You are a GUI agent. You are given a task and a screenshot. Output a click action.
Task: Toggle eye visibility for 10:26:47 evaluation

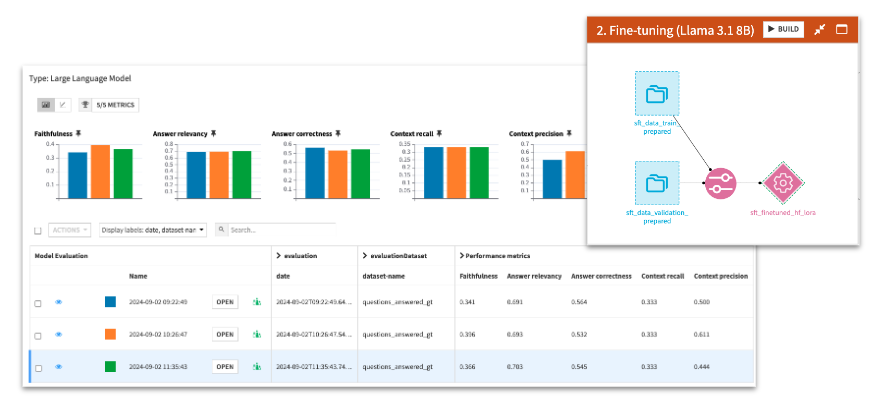click(58, 334)
